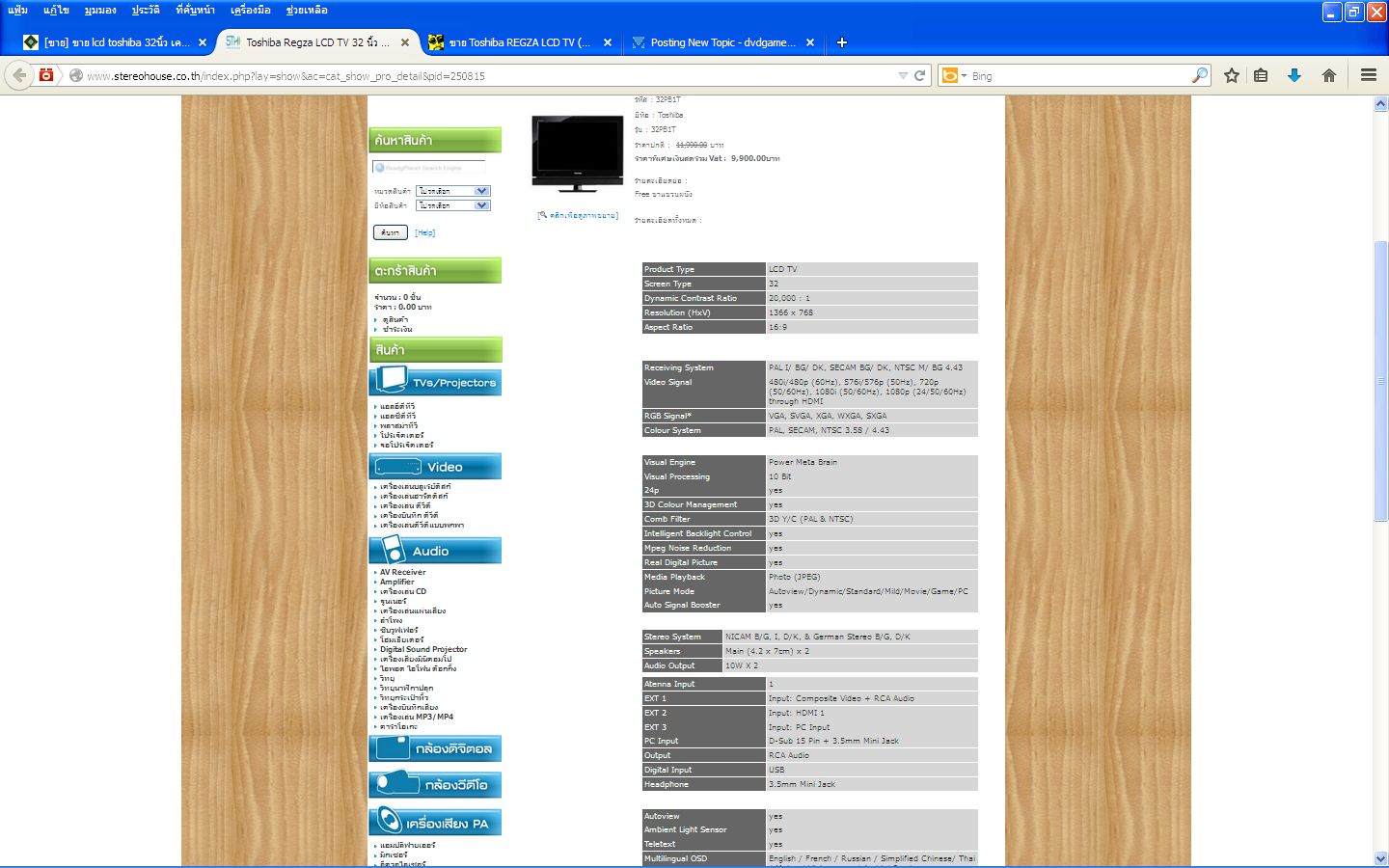Click the ReadyPlanet product search field
1389x868 pixels.
(x=429, y=167)
